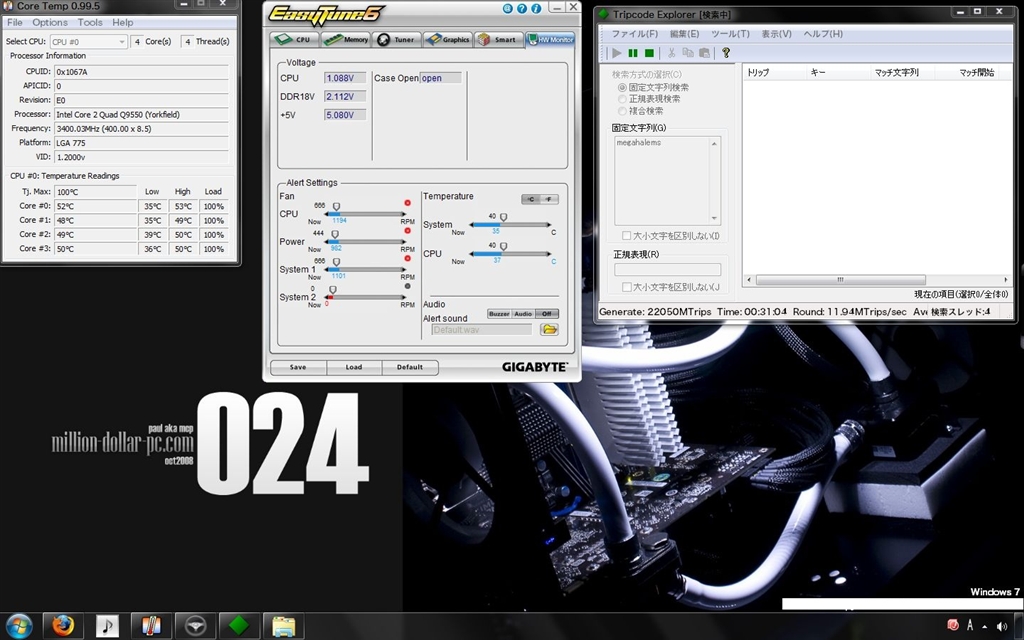Viewport: 1024px width, 640px height.
Task: Open Help question mark icon in Tripcode Explorer
Action: [x=726, y=53]
